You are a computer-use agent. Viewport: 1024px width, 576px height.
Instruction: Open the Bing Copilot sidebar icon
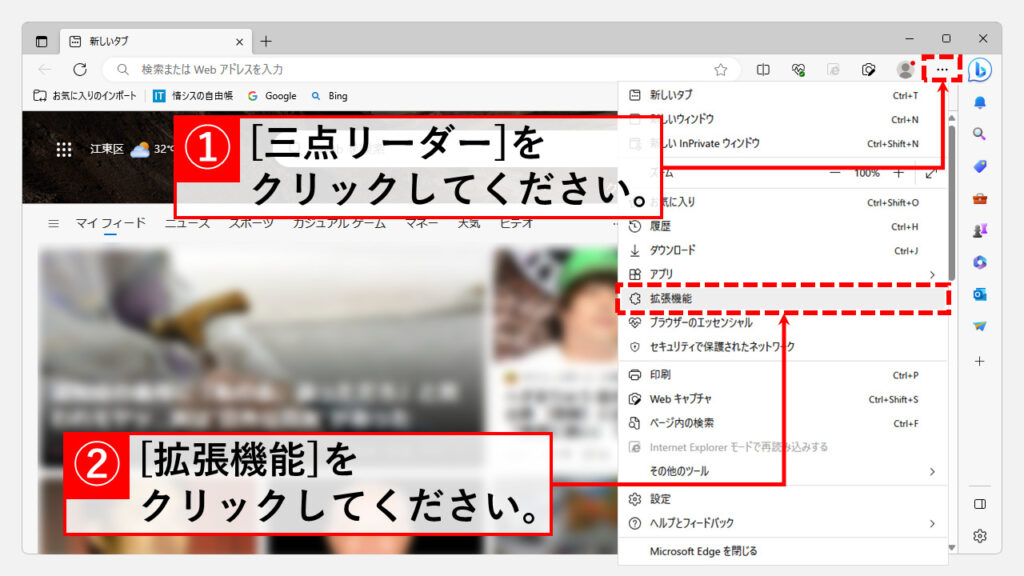(980, 70)
